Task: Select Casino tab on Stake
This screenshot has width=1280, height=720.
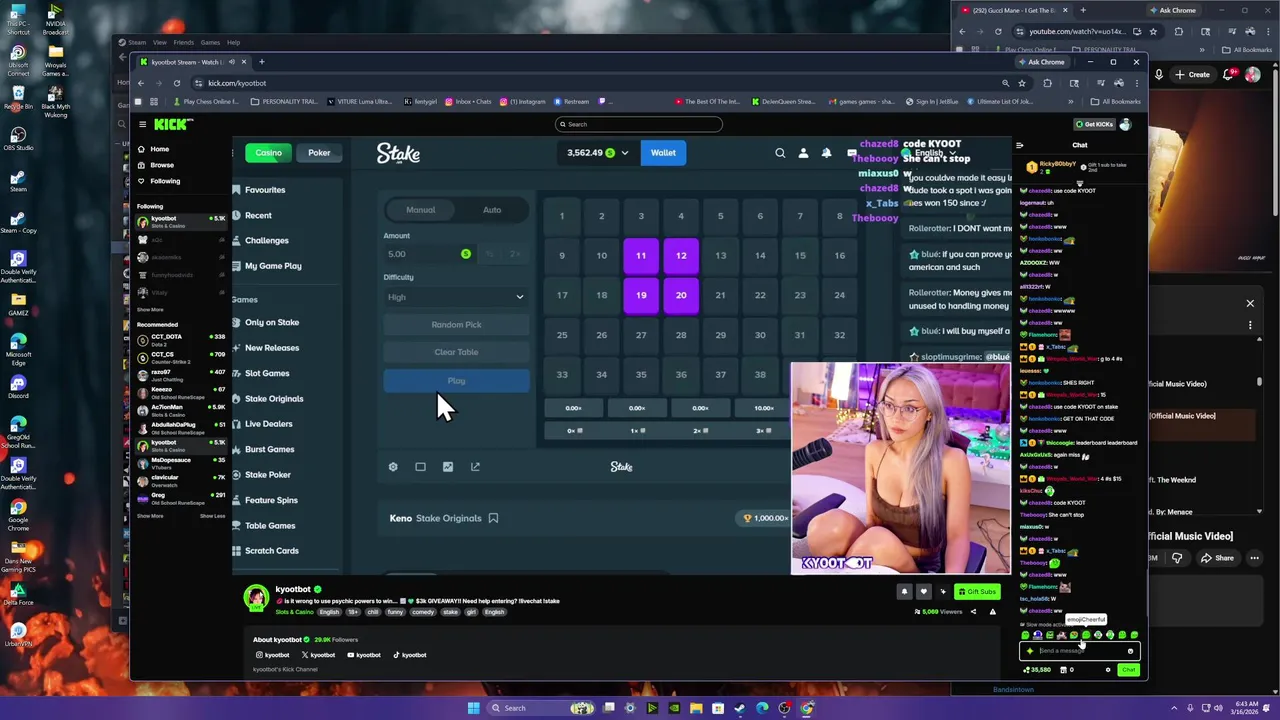Action: click(x=268, y=153)
